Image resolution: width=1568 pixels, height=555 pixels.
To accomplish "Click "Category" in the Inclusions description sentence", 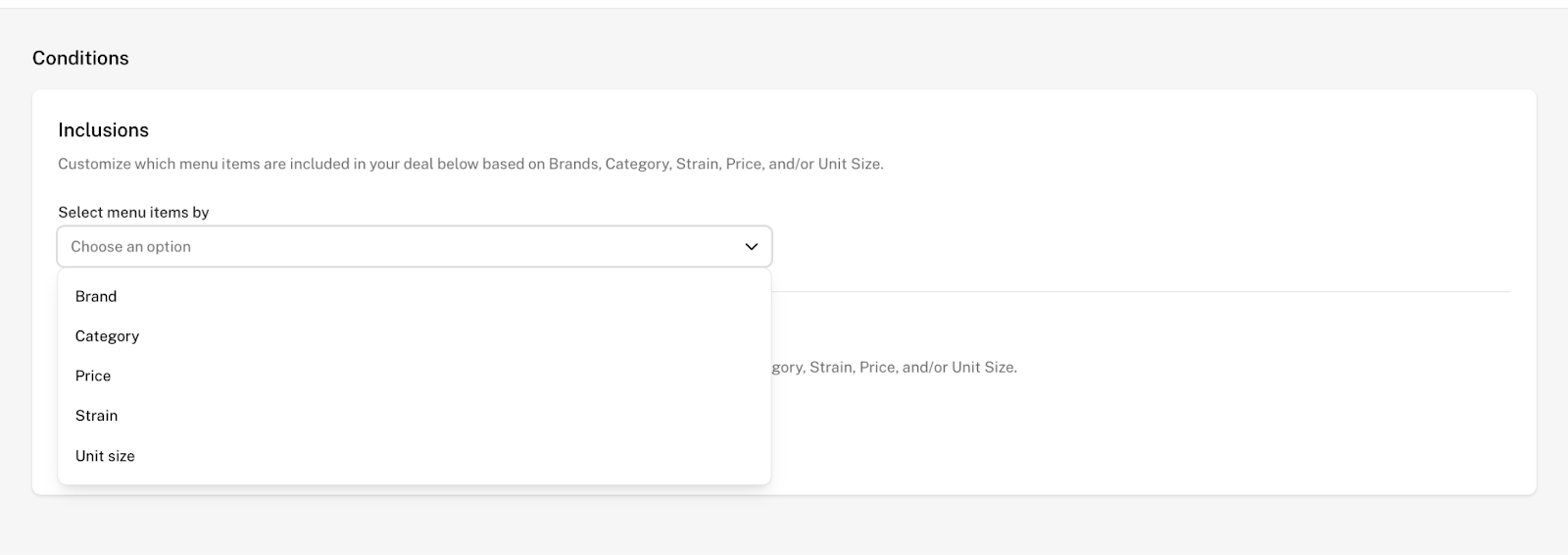I will [x=636, y=164].
